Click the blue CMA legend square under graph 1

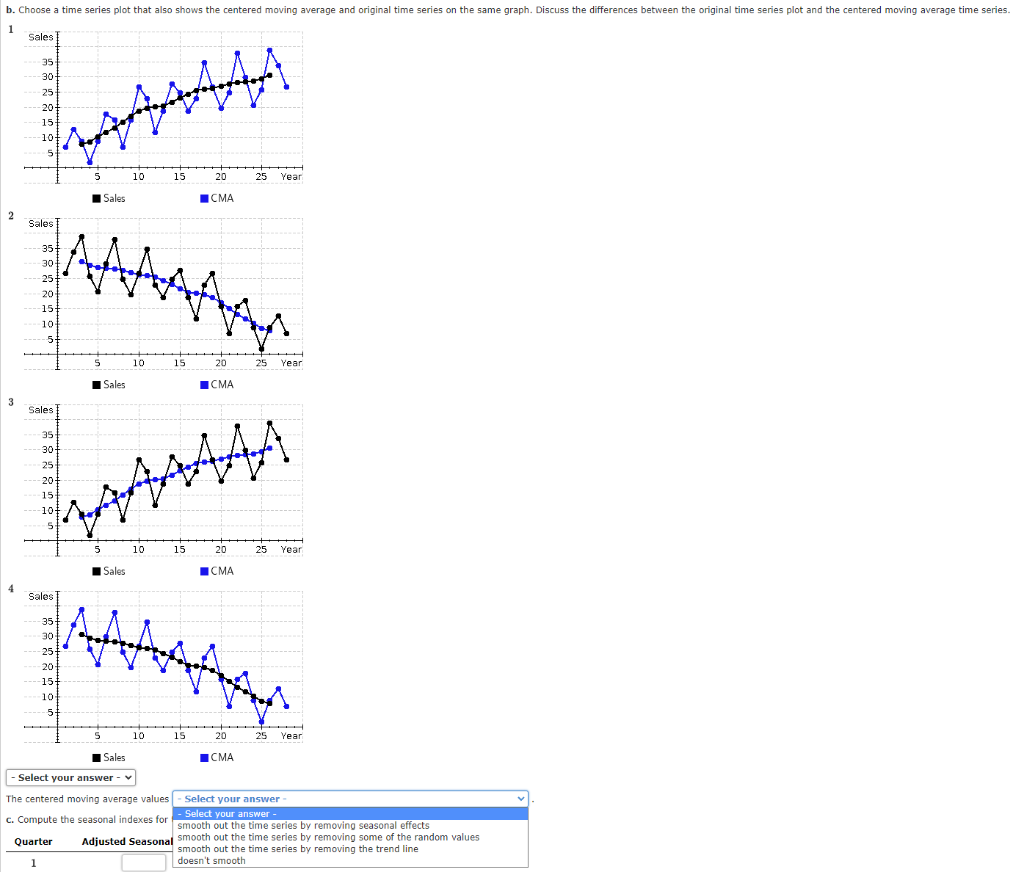point(205,198)
